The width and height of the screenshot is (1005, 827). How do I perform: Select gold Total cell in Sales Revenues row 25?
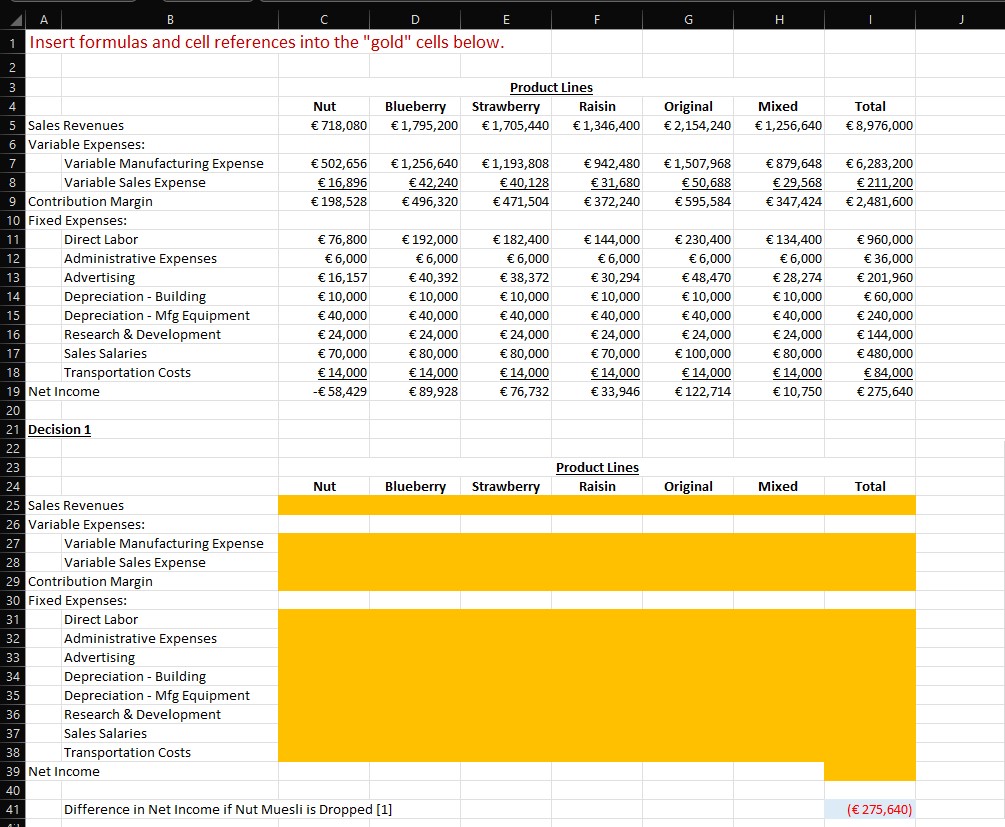coord(870,505)
